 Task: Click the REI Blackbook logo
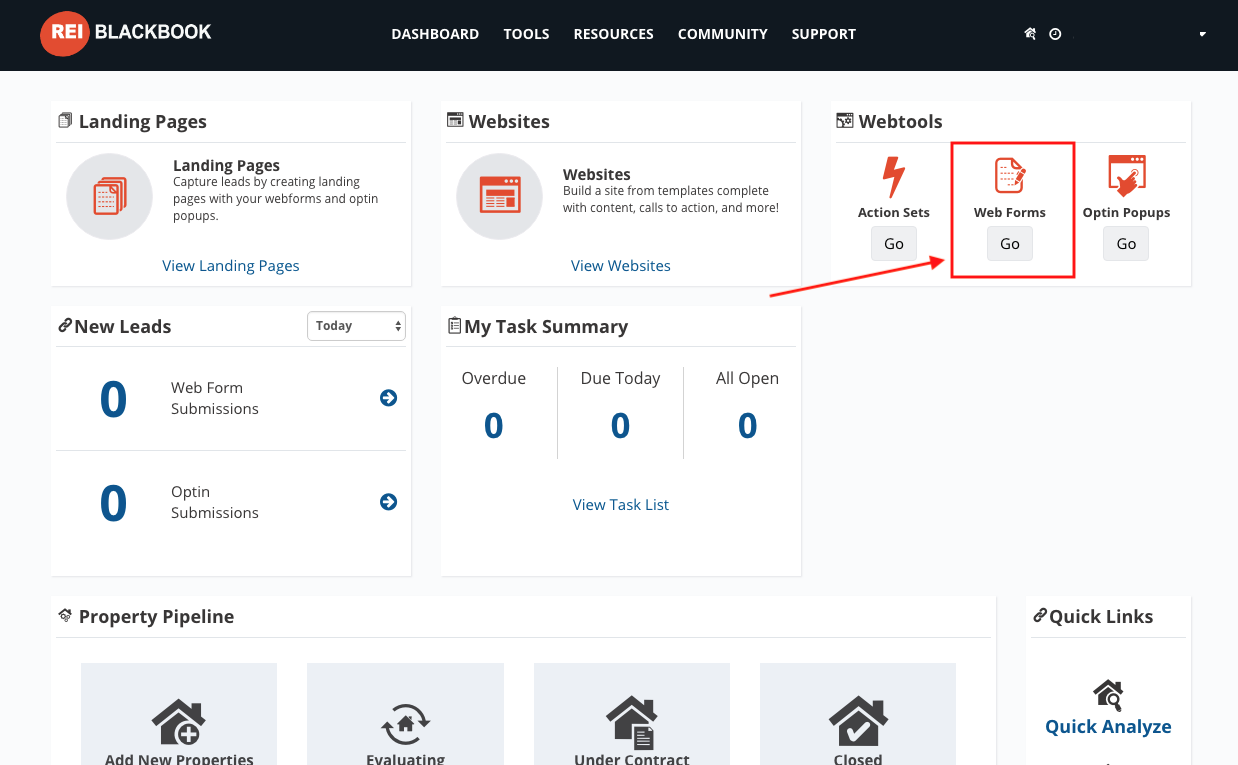[x=126, y=33]
